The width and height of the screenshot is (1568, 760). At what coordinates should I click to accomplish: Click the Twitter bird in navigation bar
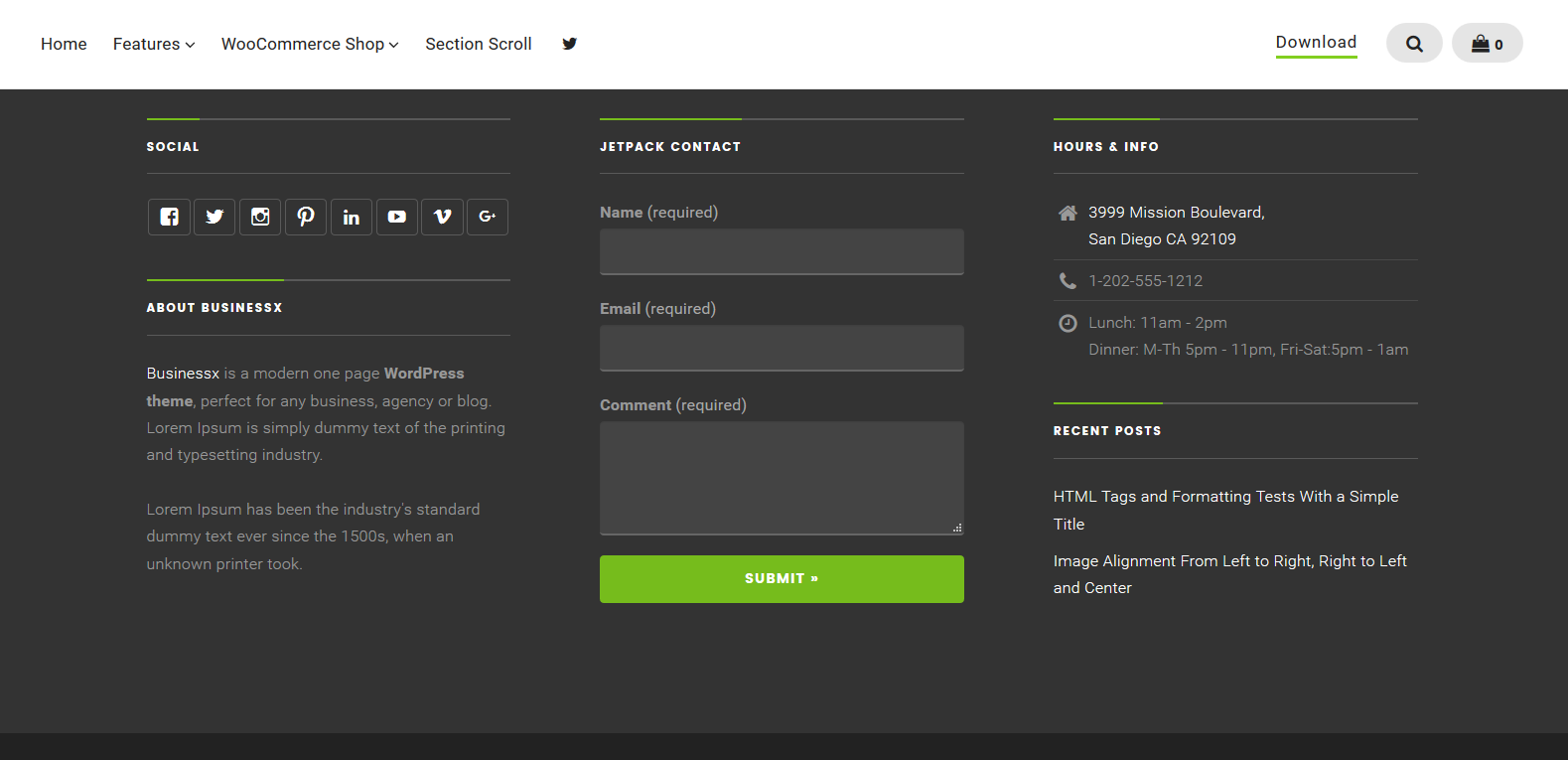click(x=569, y=44)
